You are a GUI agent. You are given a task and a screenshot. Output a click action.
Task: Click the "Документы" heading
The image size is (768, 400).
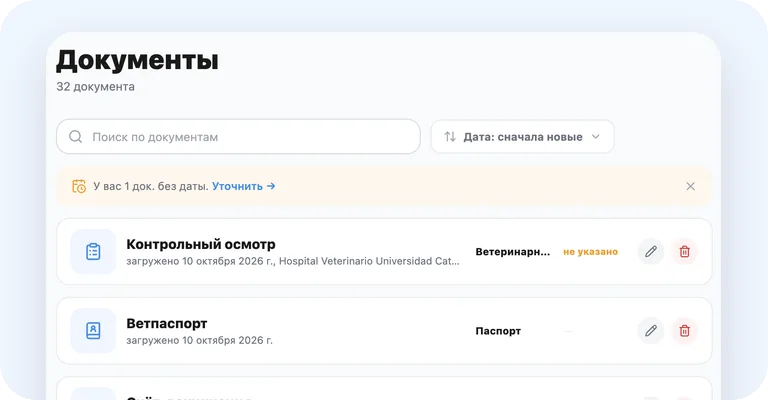[137, 60]
